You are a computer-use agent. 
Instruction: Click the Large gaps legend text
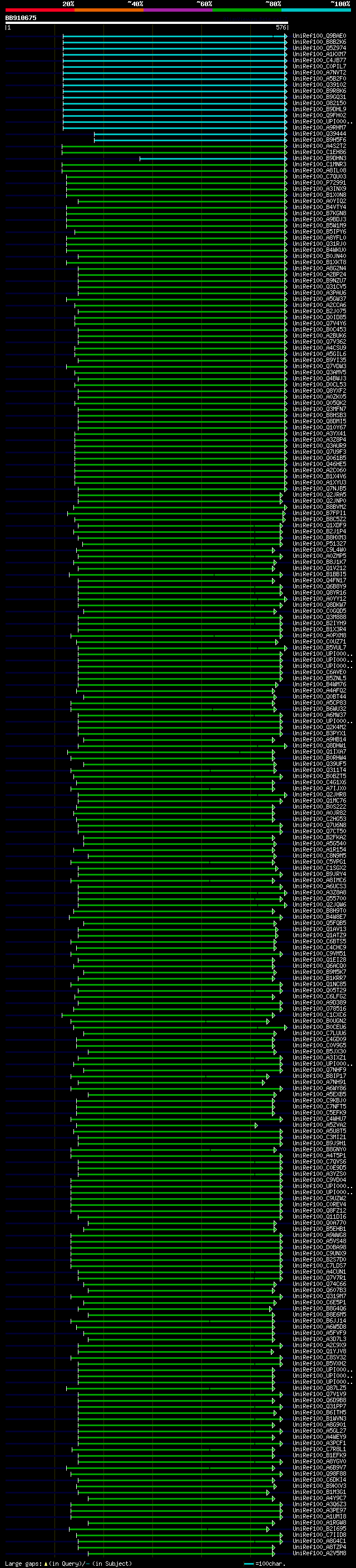point(68,1563)
